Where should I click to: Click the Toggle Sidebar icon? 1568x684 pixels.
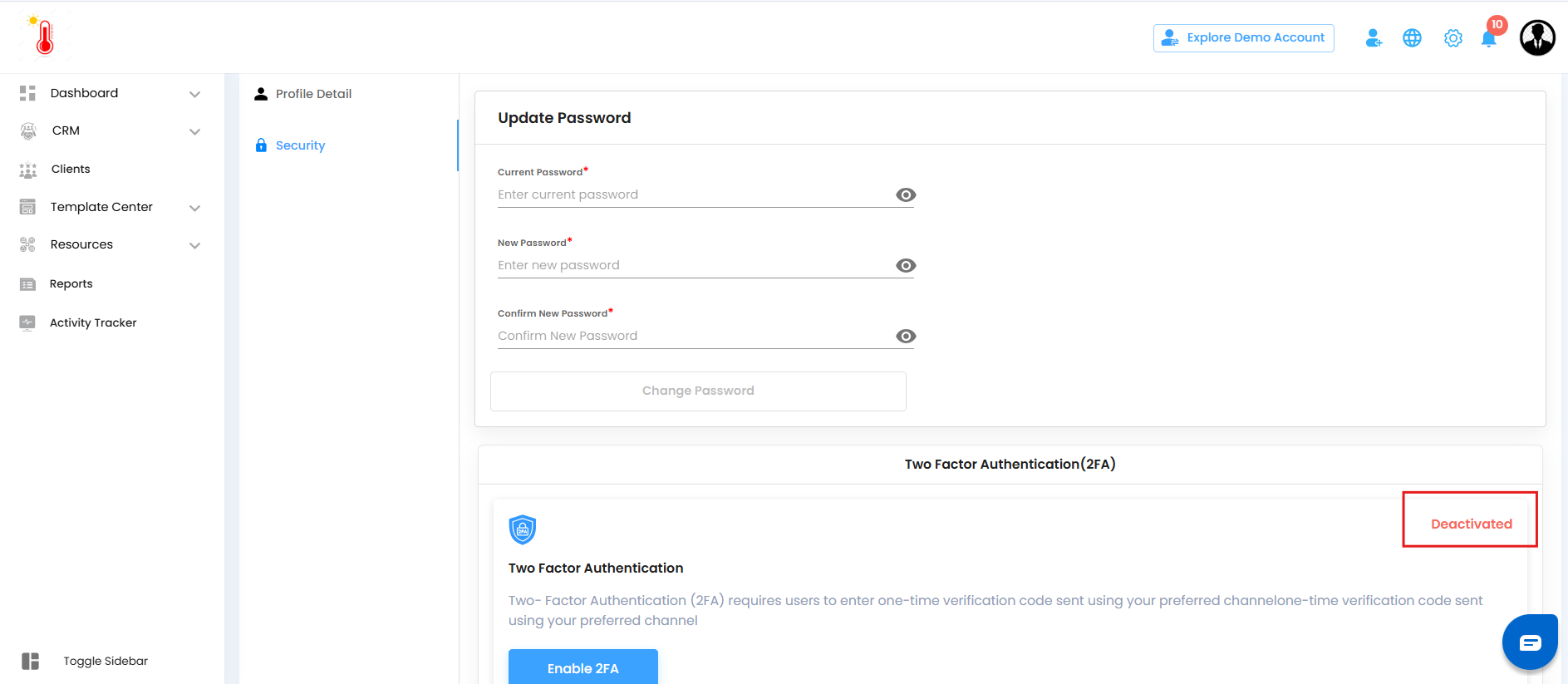[31, 661]
